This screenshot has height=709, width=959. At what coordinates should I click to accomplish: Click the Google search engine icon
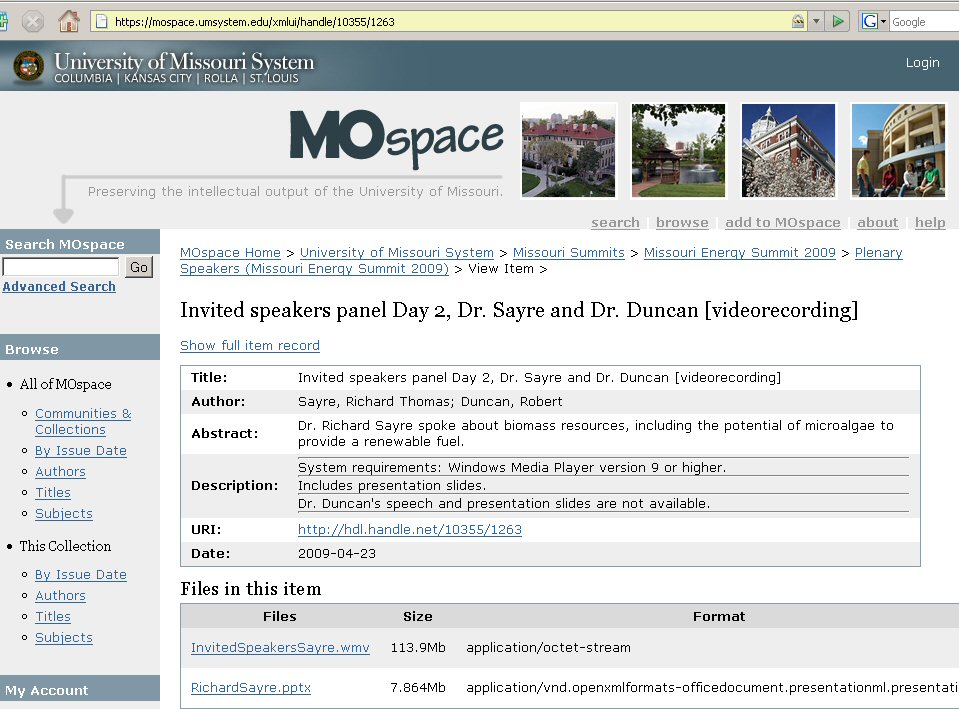869,21
